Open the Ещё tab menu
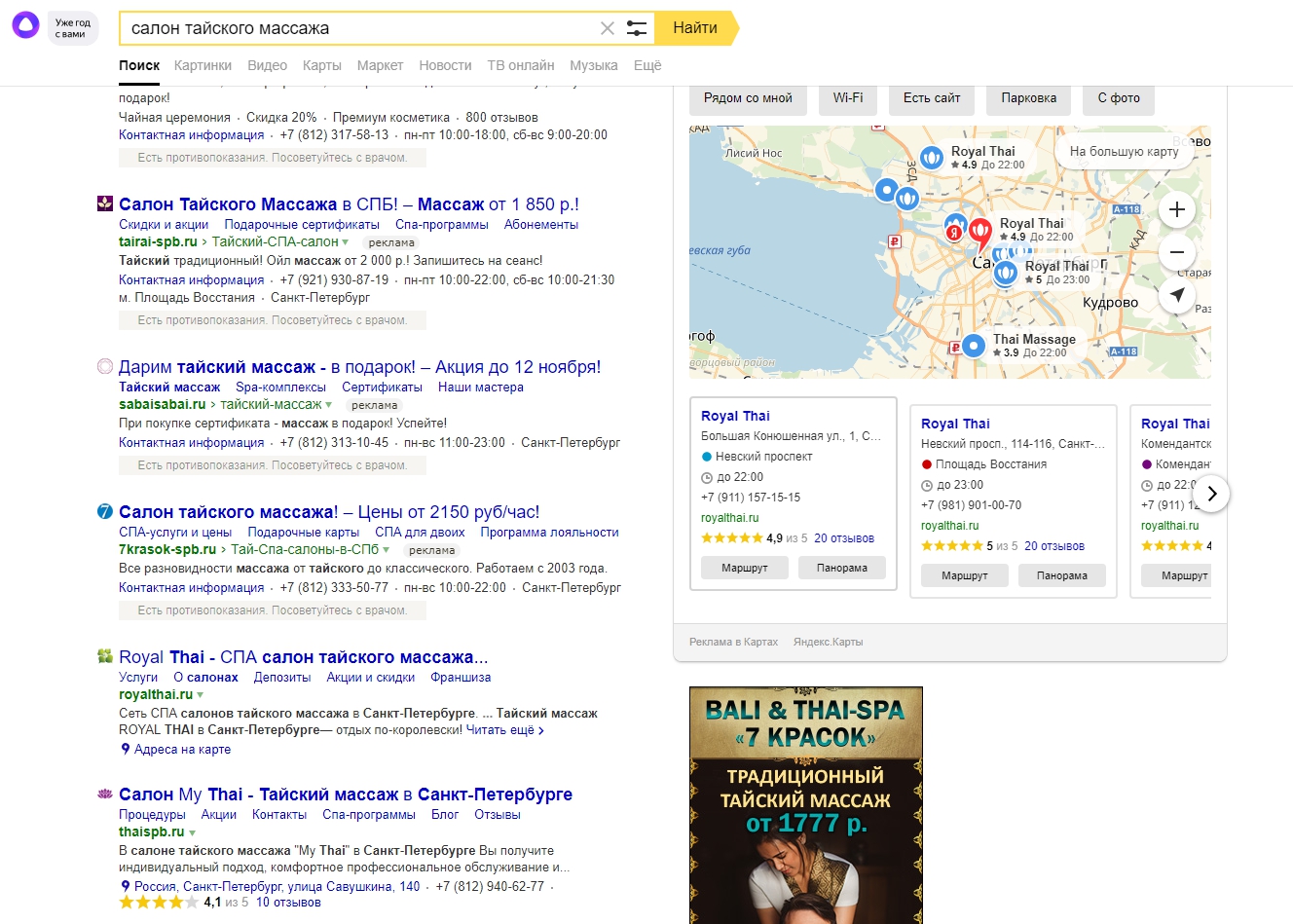1293x924 pixels. pyautogui.click(x=647, y=65)
